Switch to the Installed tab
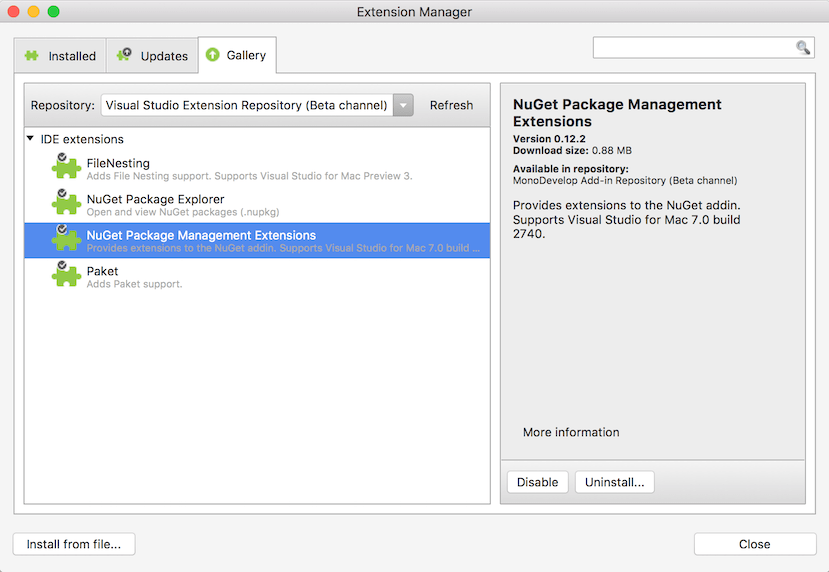This screenshot has height=572, width=829. 60,56
